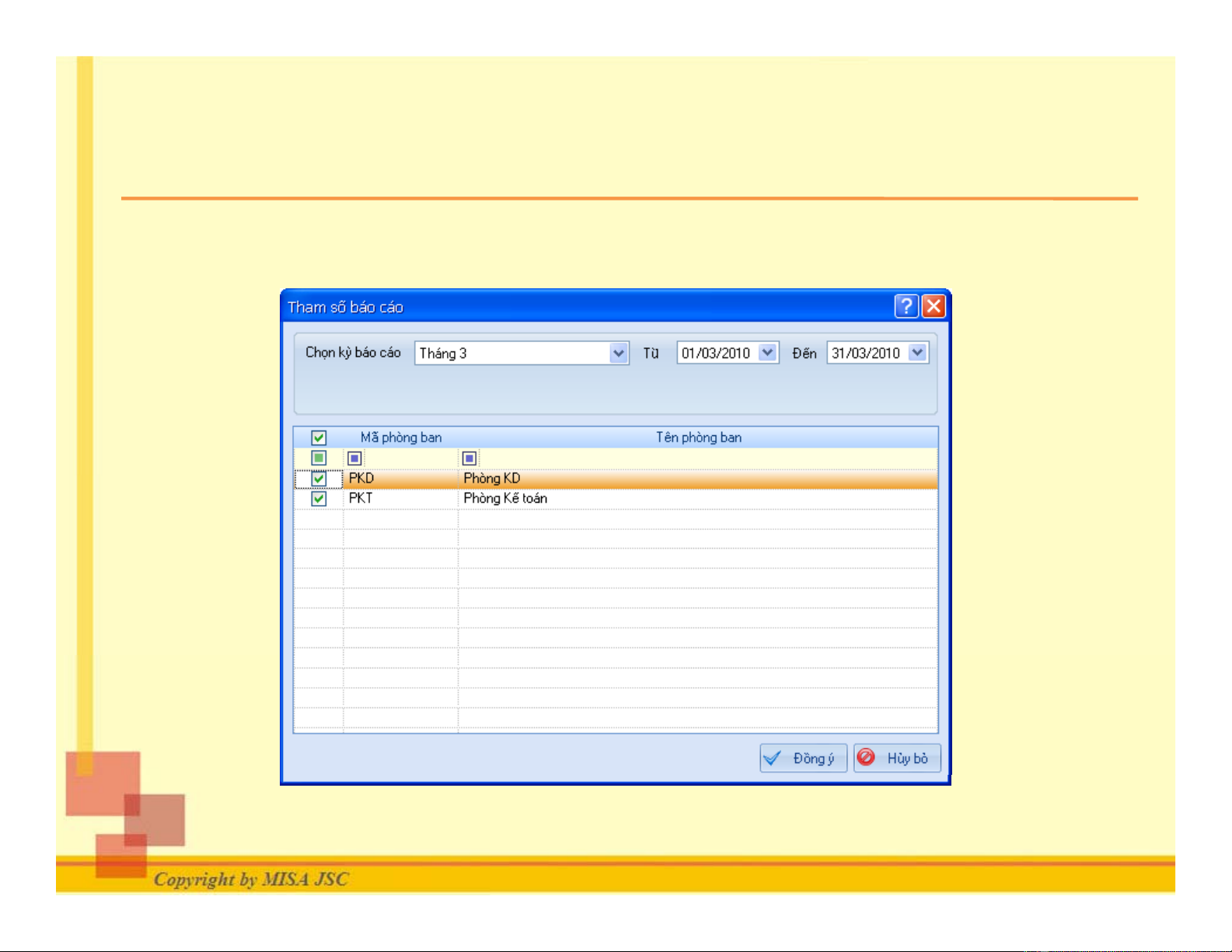Uncheck the PKT department checkbox
This screenshot has height=952, width=1232.
319,499
